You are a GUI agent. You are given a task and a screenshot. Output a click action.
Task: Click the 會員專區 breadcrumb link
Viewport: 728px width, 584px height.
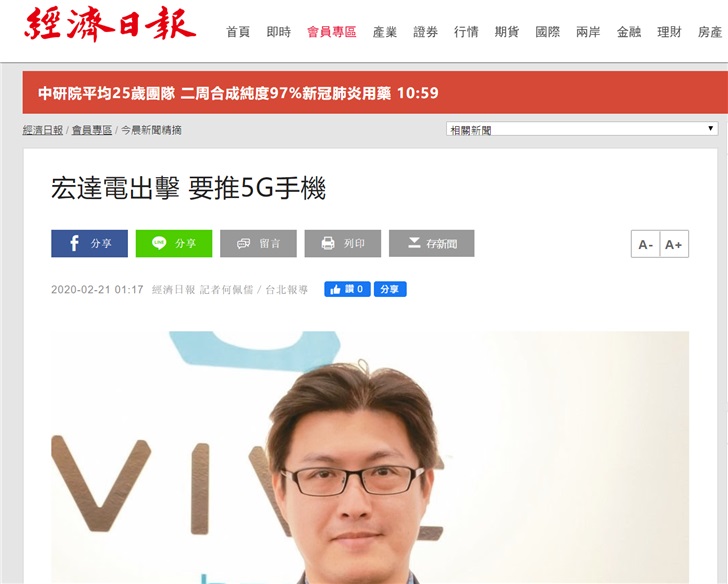tap(92, 130)
